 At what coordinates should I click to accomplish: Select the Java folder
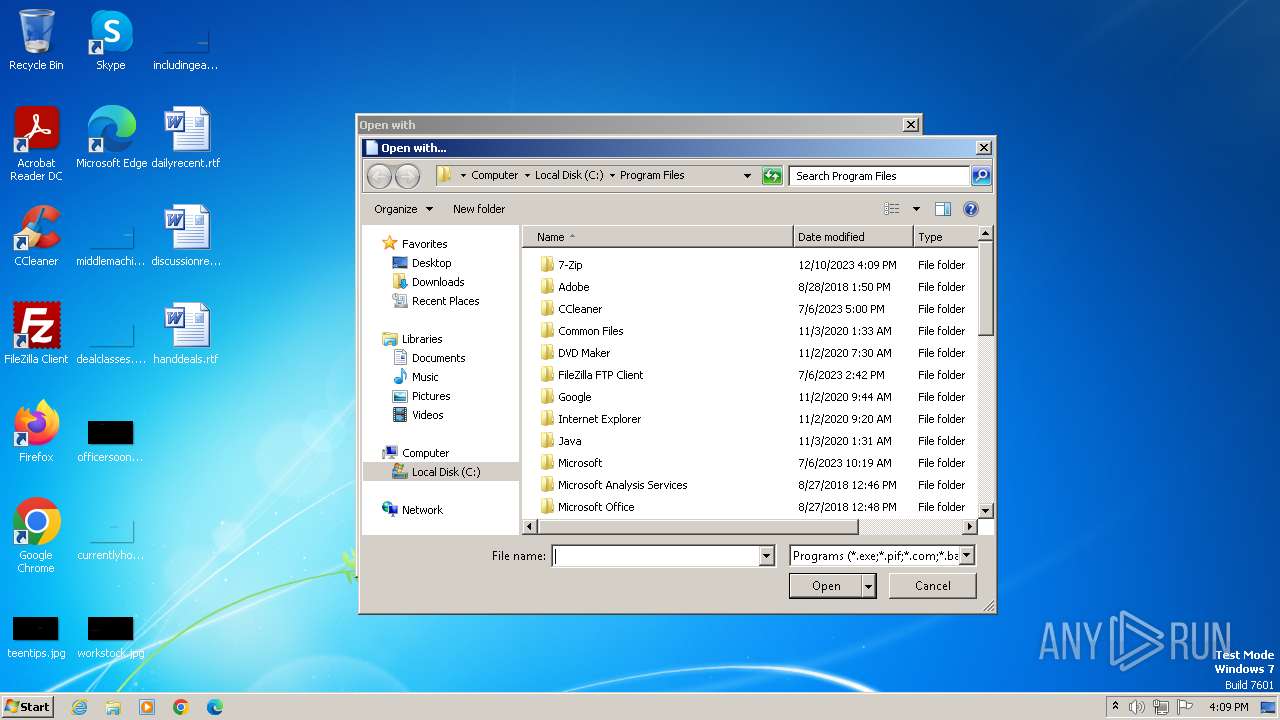pyautogui.click(x=569, y=441)
